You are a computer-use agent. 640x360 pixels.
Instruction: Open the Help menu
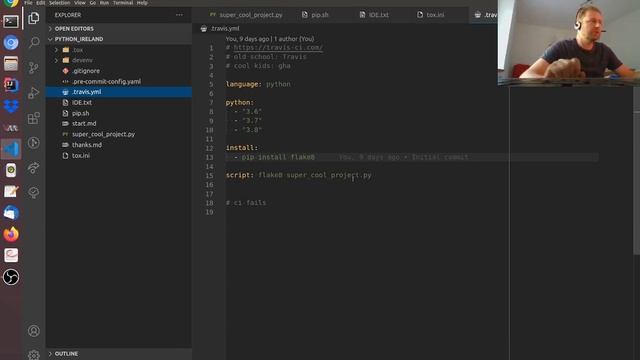(x=142, y=2)
